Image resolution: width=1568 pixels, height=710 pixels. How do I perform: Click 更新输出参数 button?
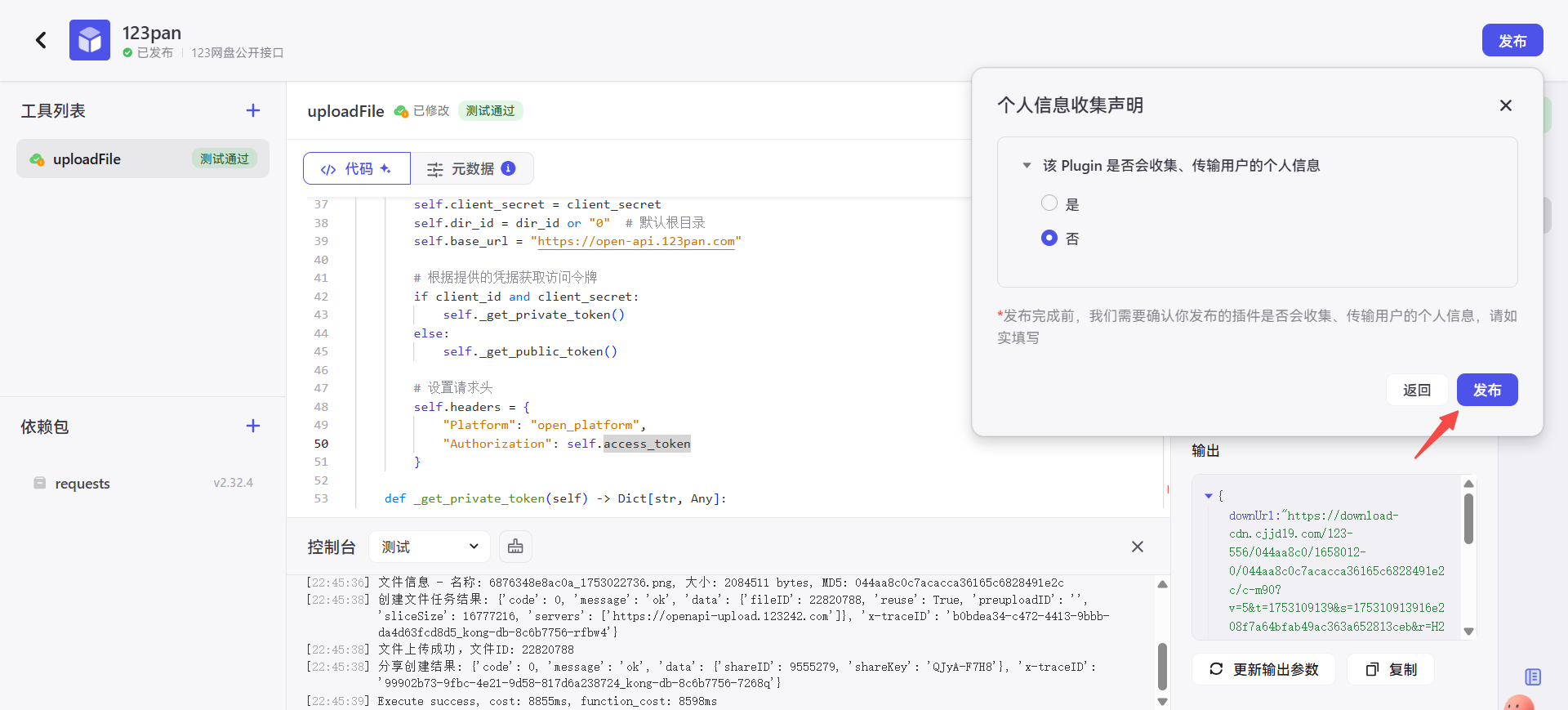click(1263, 669)
